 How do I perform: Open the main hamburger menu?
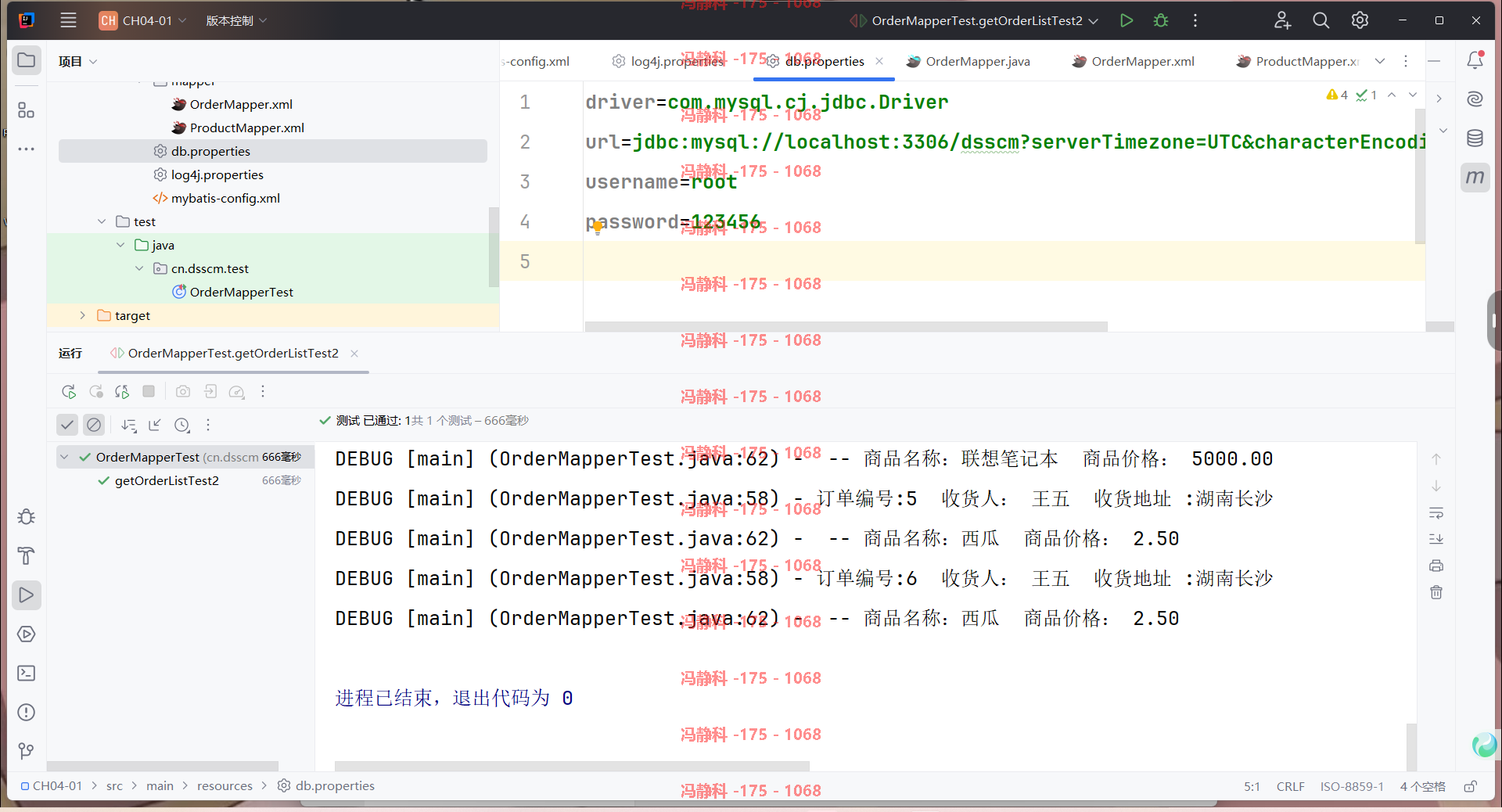coord(68,20)
